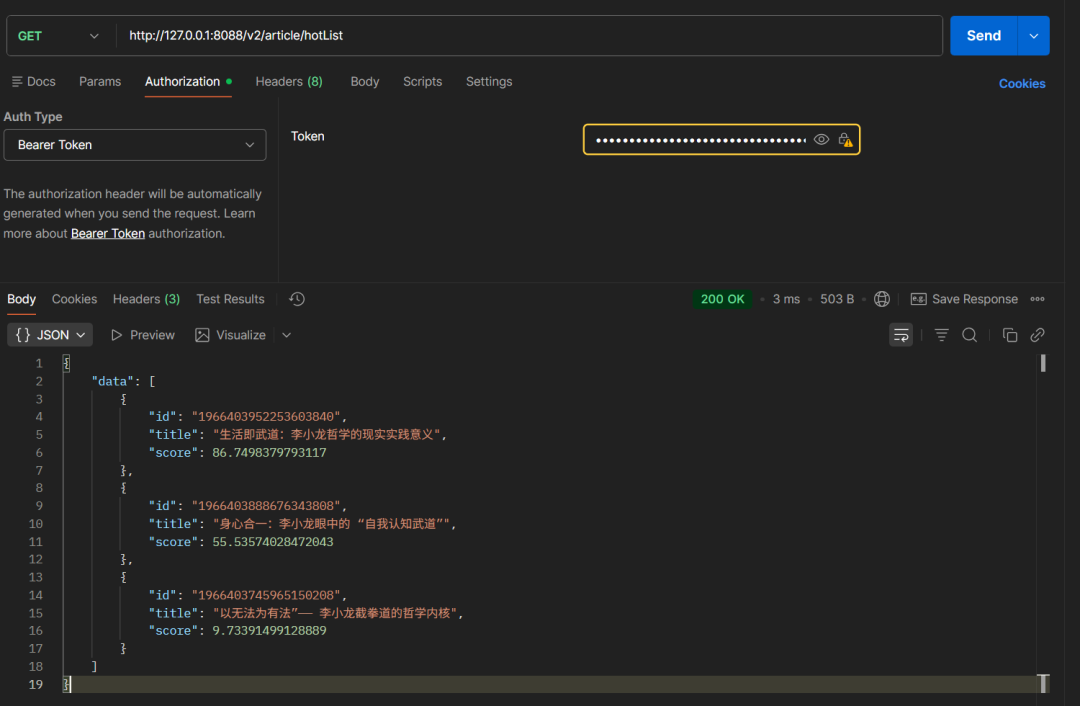
Task: Click the response body vertical scrollbar
Action: pyautogui.click(x=1043, y=363)
